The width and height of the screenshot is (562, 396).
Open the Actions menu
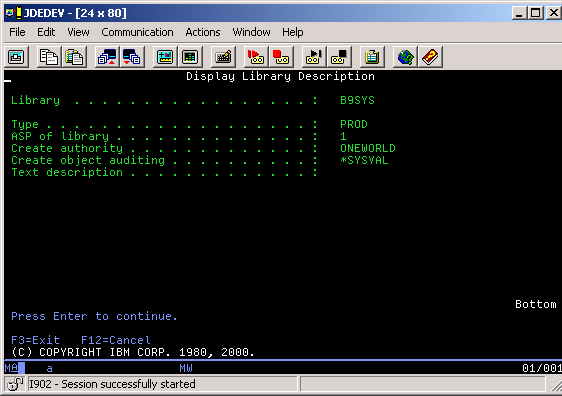(203, 32)
